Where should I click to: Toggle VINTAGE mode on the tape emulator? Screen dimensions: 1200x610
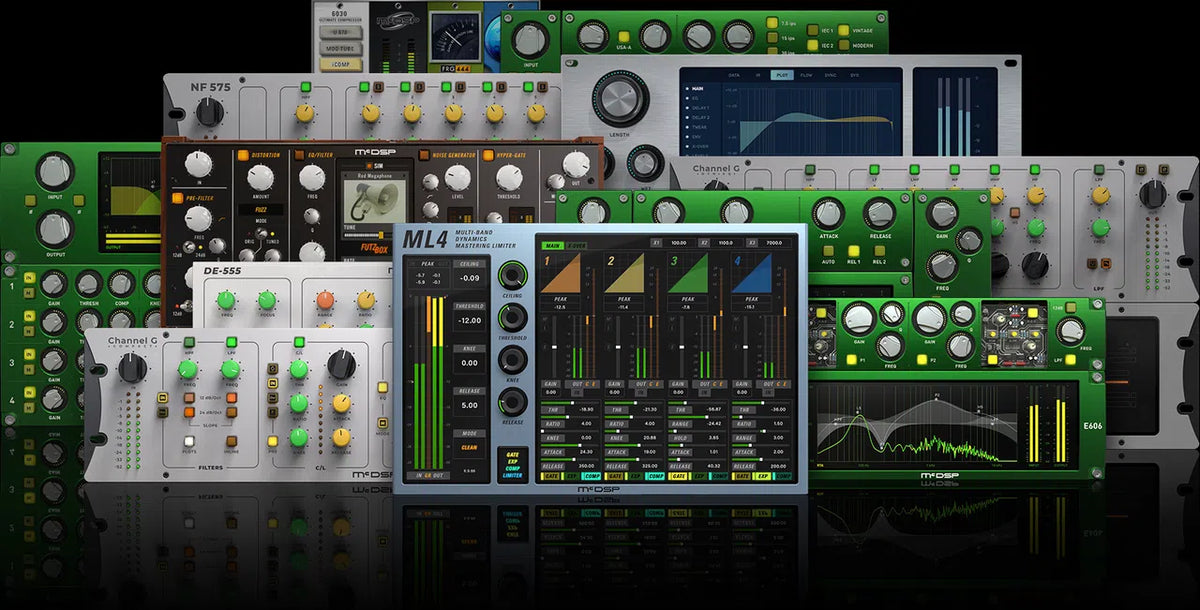tap(844, 30)
